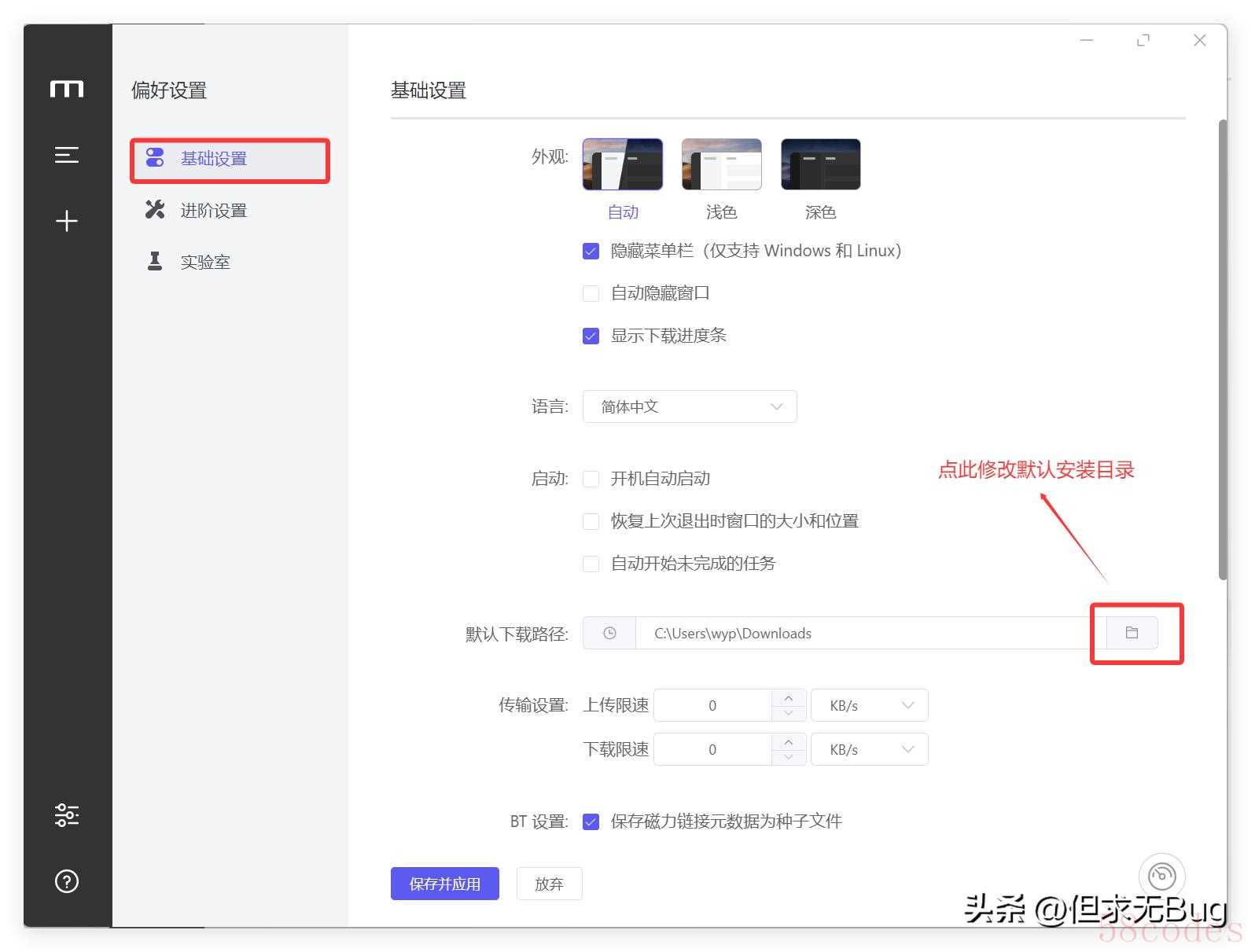The height and width of the screenshot is (952, 1255).
Task: Click the plus icon to add task
Action: tap(67, 221)
